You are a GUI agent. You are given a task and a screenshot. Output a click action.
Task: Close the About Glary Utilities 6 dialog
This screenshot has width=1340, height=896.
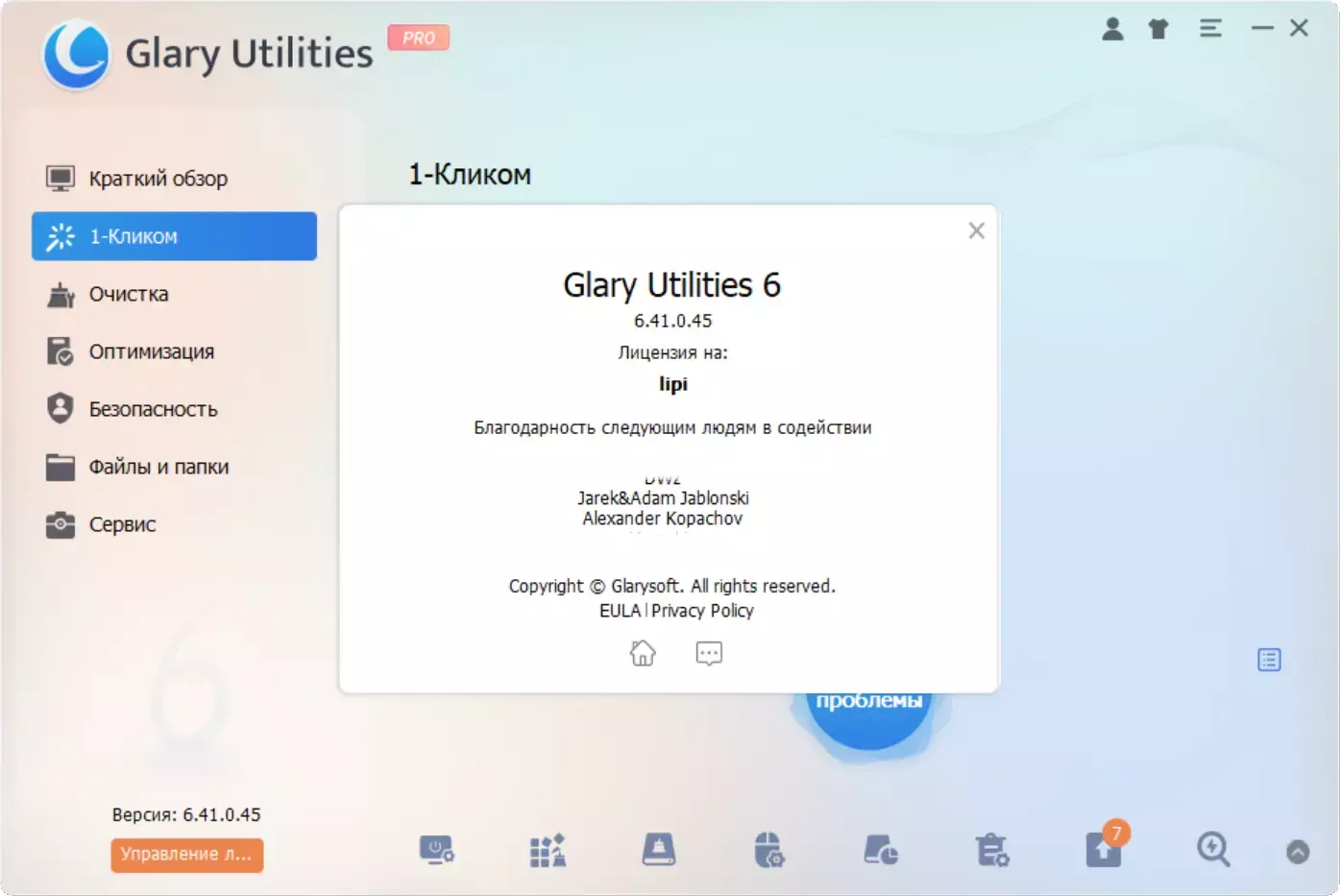977,230
